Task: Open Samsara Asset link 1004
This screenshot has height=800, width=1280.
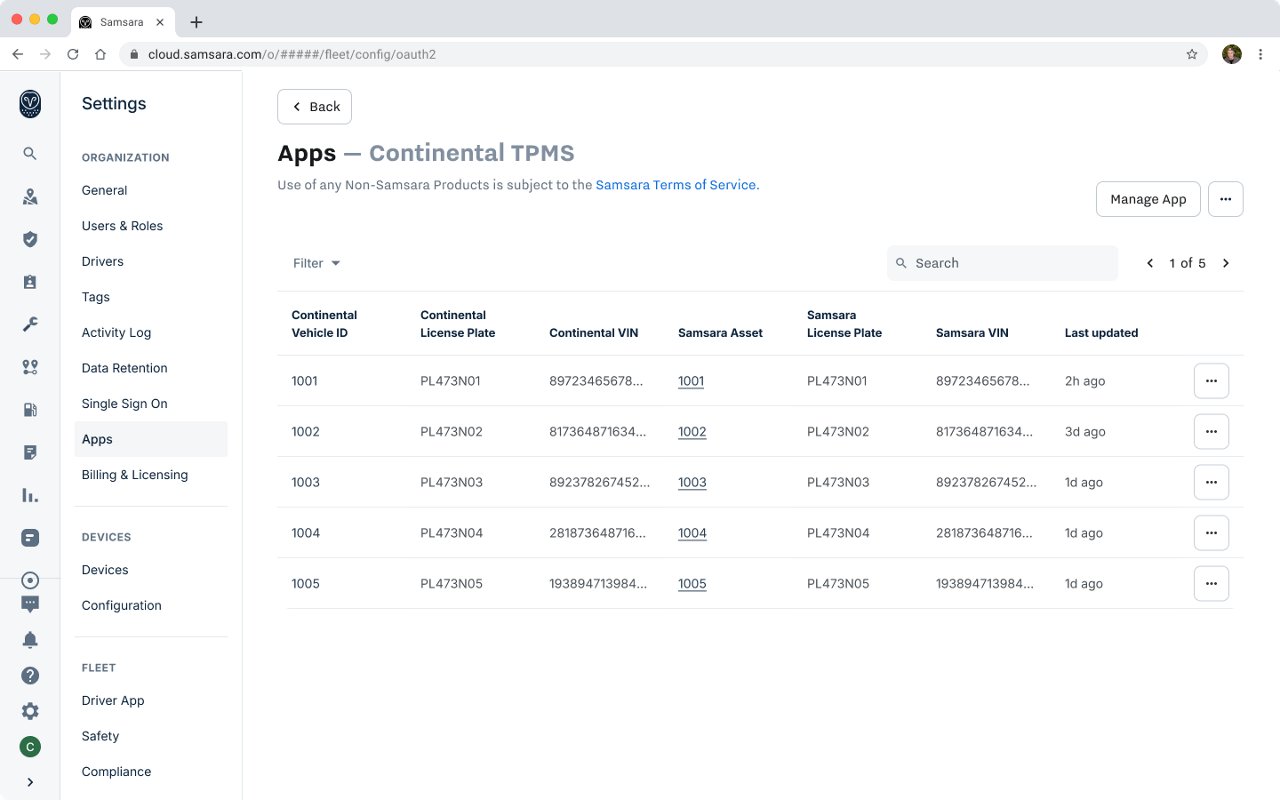Action: click(692, 533)
